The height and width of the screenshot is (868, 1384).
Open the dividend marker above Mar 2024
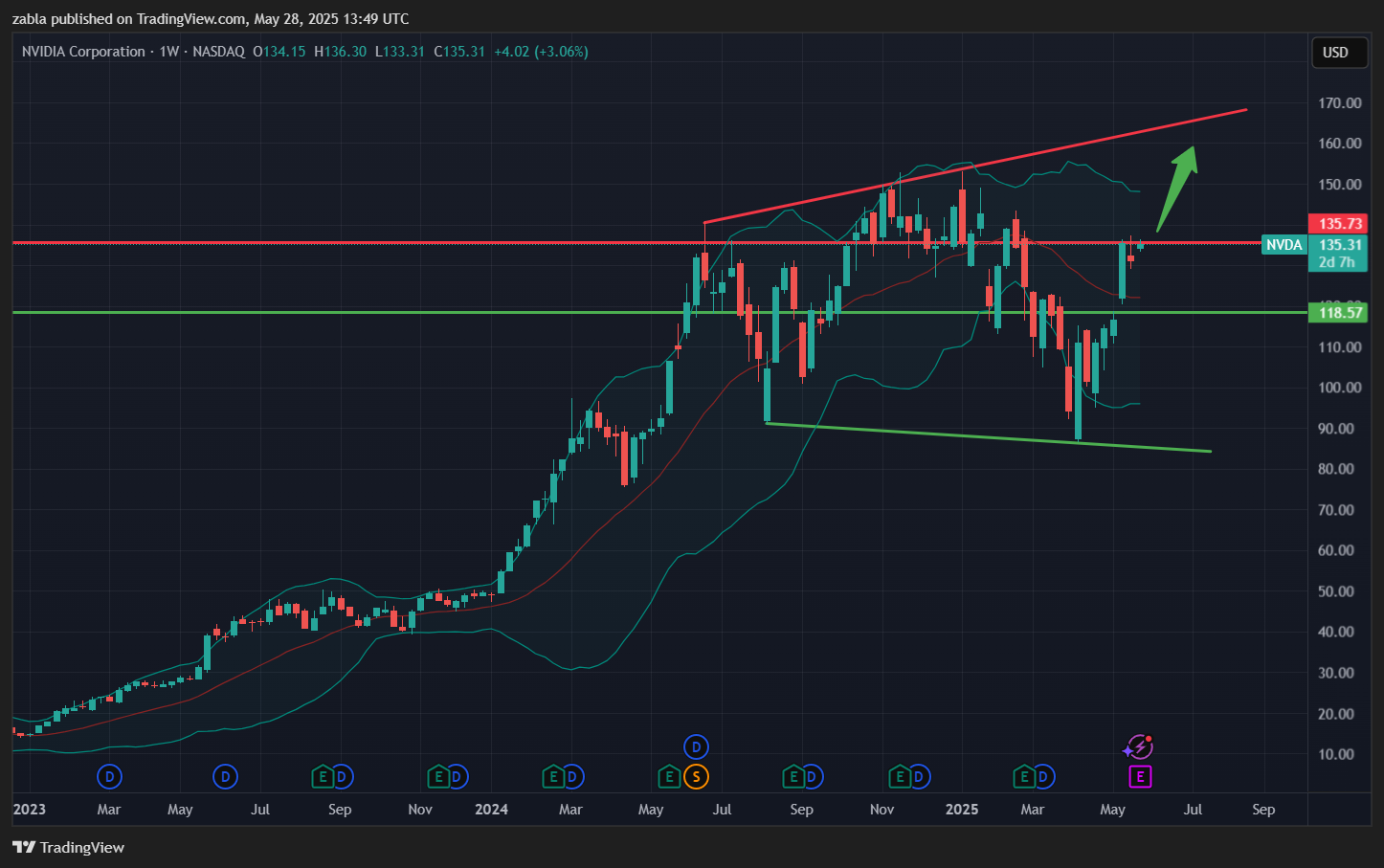coord(571,776)
